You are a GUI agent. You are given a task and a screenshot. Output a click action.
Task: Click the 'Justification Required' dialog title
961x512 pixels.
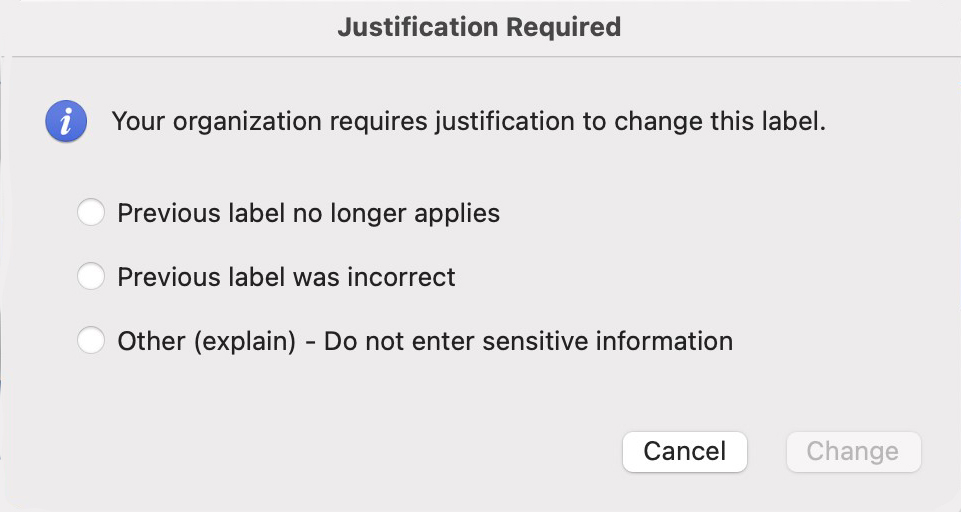[x=479, y=27]
